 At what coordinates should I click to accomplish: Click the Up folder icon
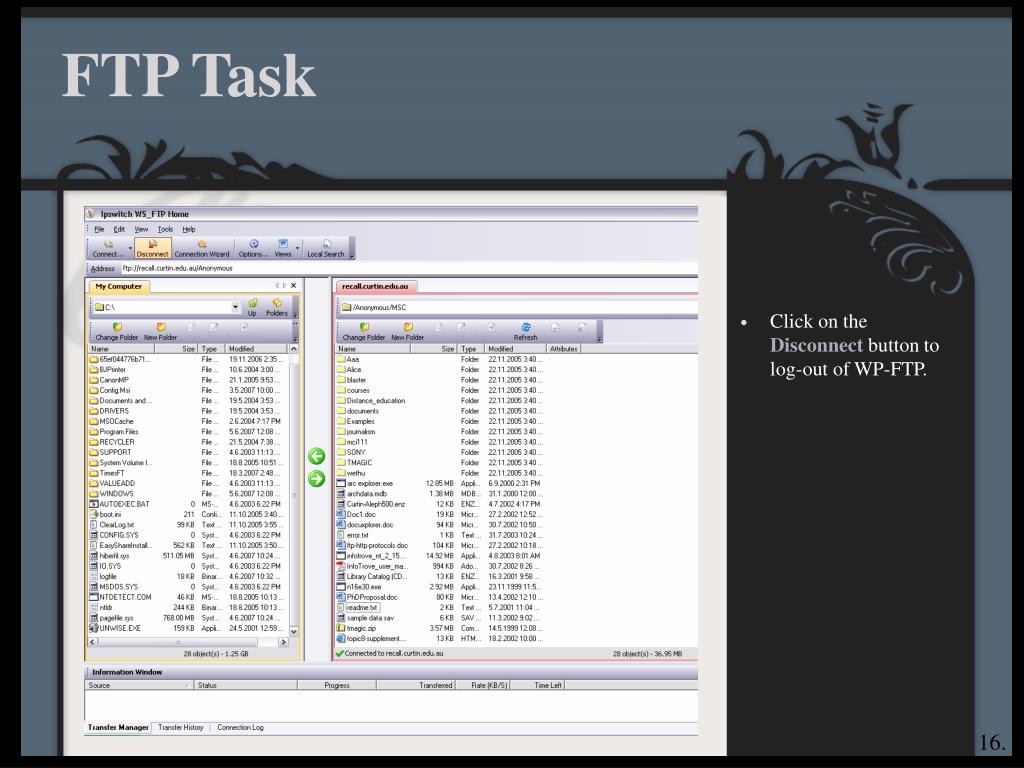[x=252, y=307]
